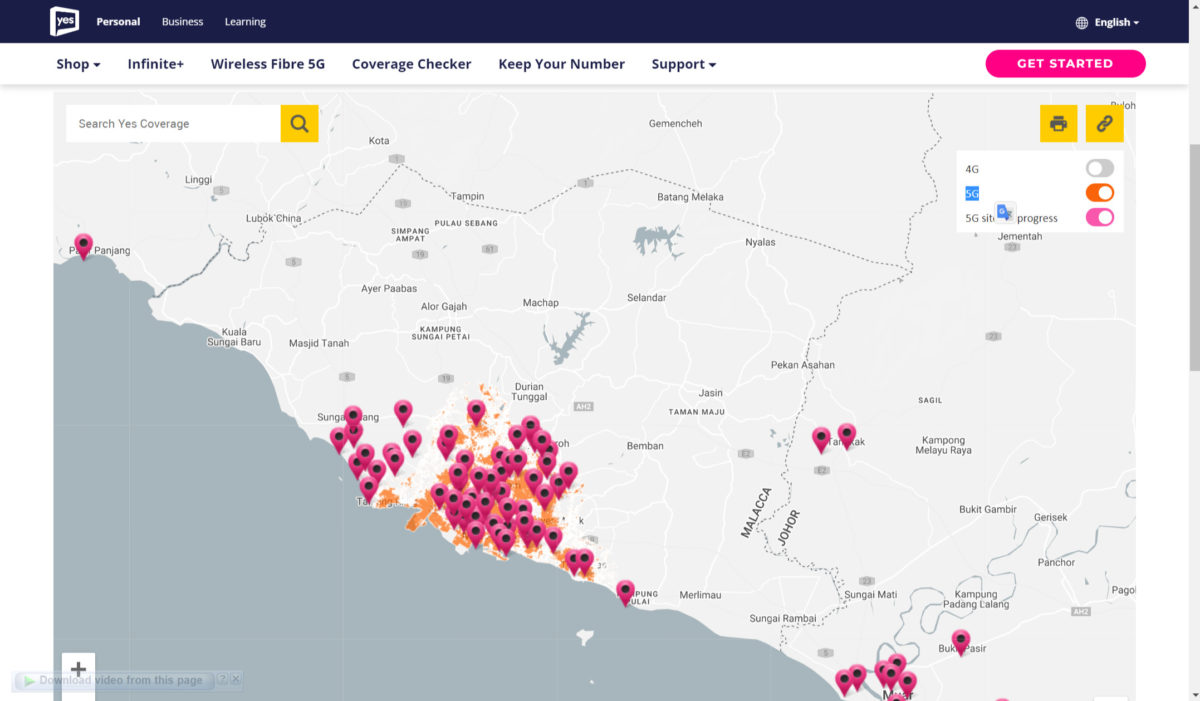Click the Google Translate popup icon
Image resolution: width=1200 pixels, height=701 pixels.
coord(1005,212)
